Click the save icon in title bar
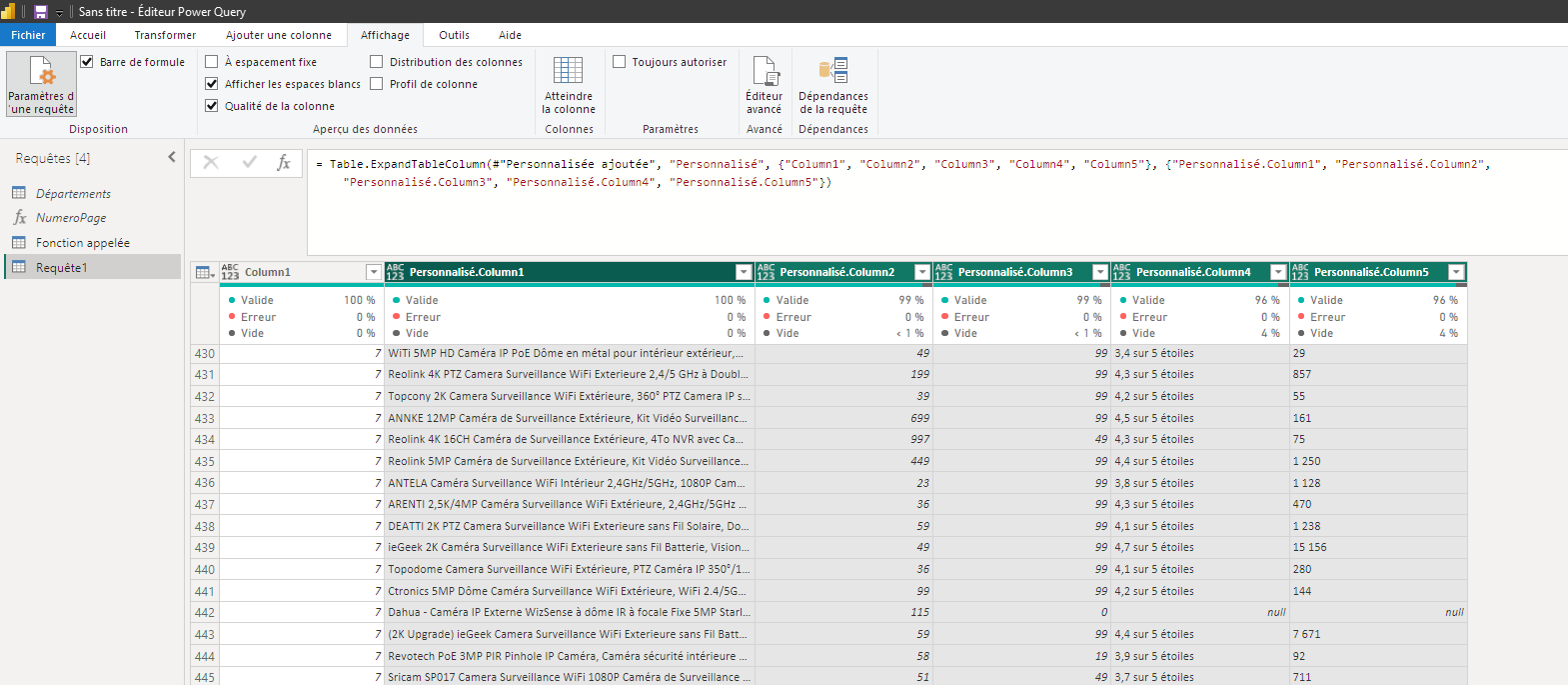The width and height of the screenshot is (1568, 685). [x=41, y=11]
